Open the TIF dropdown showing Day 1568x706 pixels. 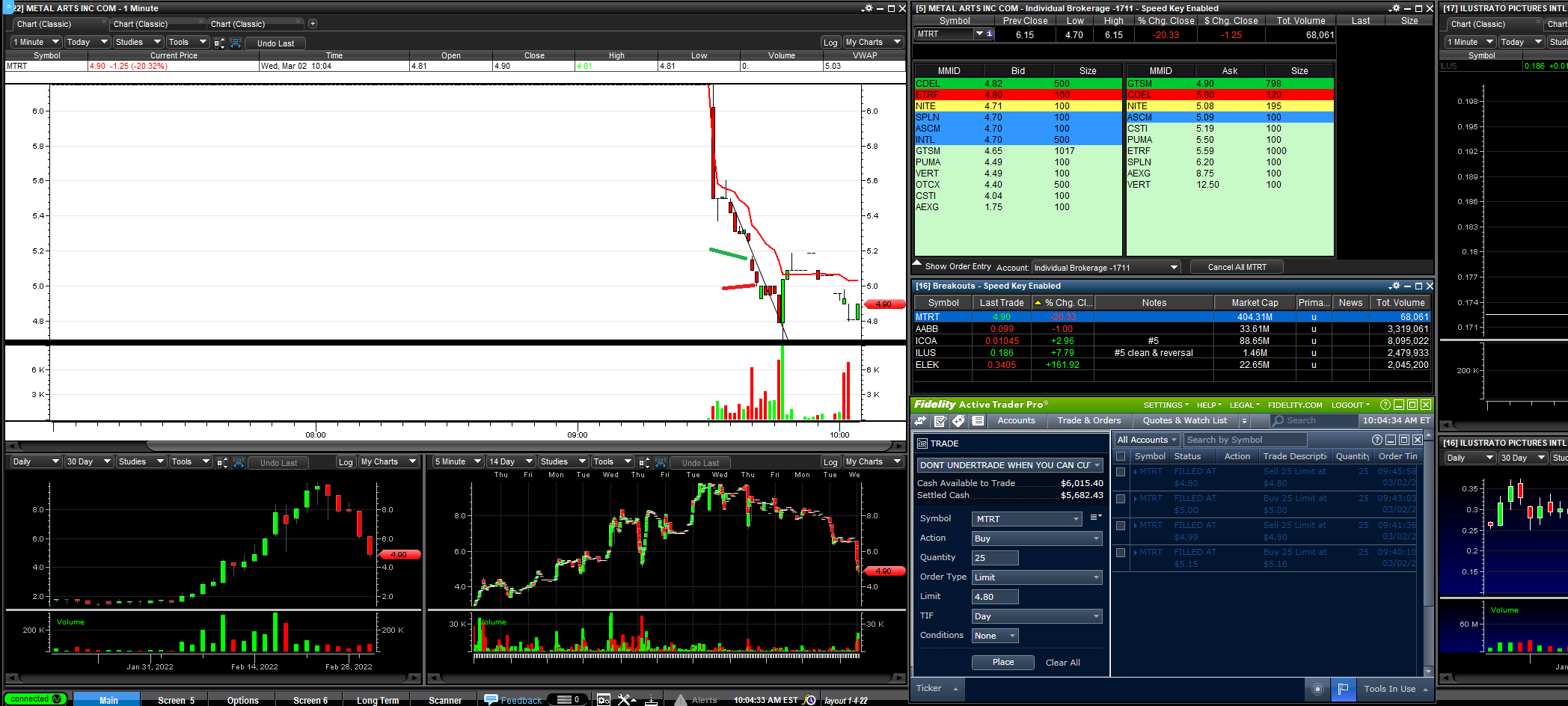coord(1037,616)
